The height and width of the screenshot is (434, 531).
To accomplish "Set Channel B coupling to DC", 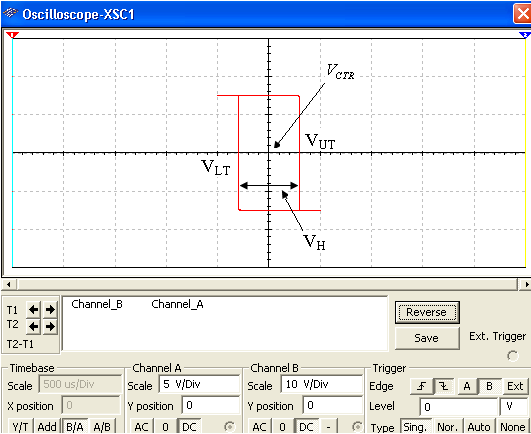I will 305,427.
